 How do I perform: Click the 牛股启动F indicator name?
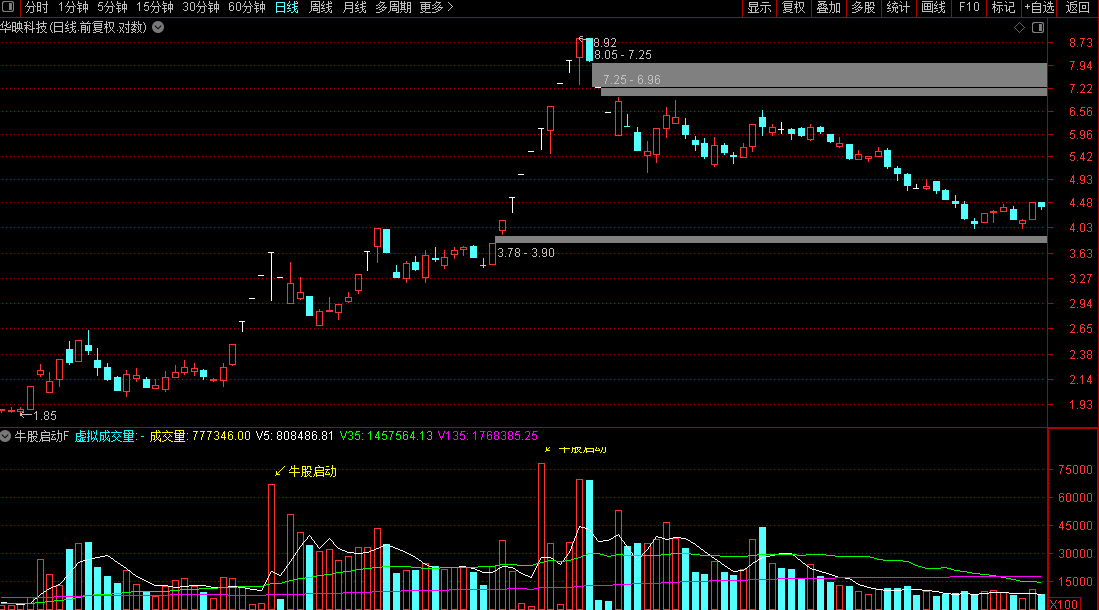point(41,436)
